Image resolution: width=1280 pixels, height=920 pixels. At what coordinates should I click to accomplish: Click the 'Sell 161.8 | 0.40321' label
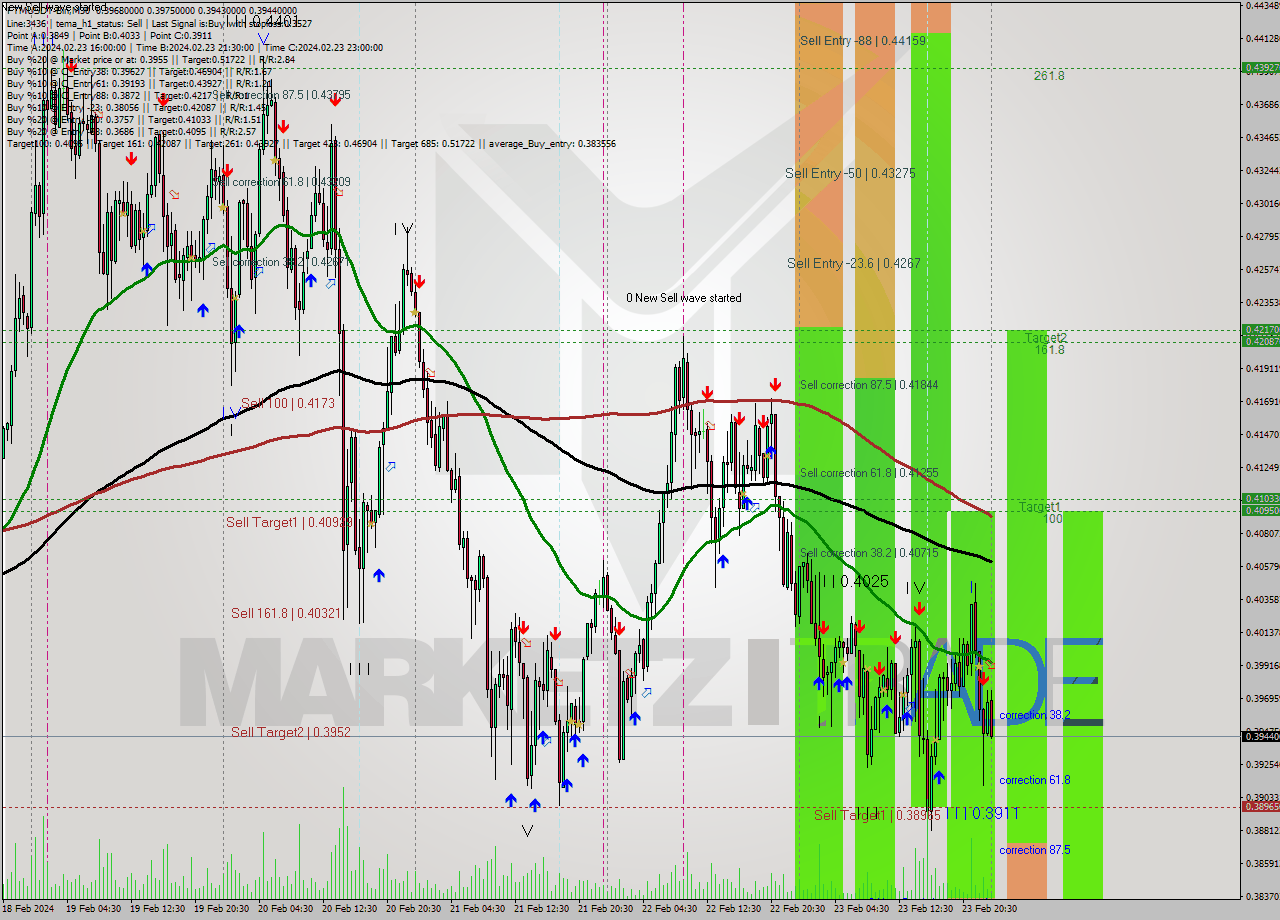tap(286, 613)
